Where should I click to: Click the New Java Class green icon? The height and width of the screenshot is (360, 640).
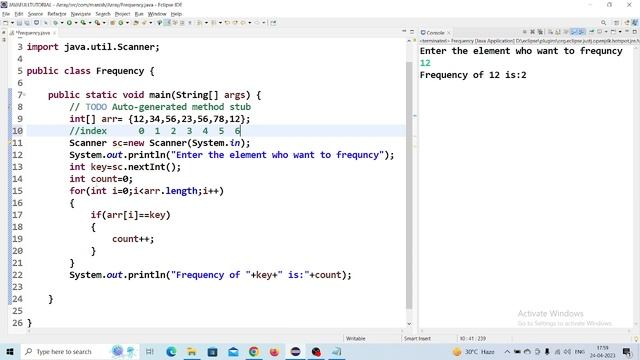pyautogui.click(x=121, y=23)
